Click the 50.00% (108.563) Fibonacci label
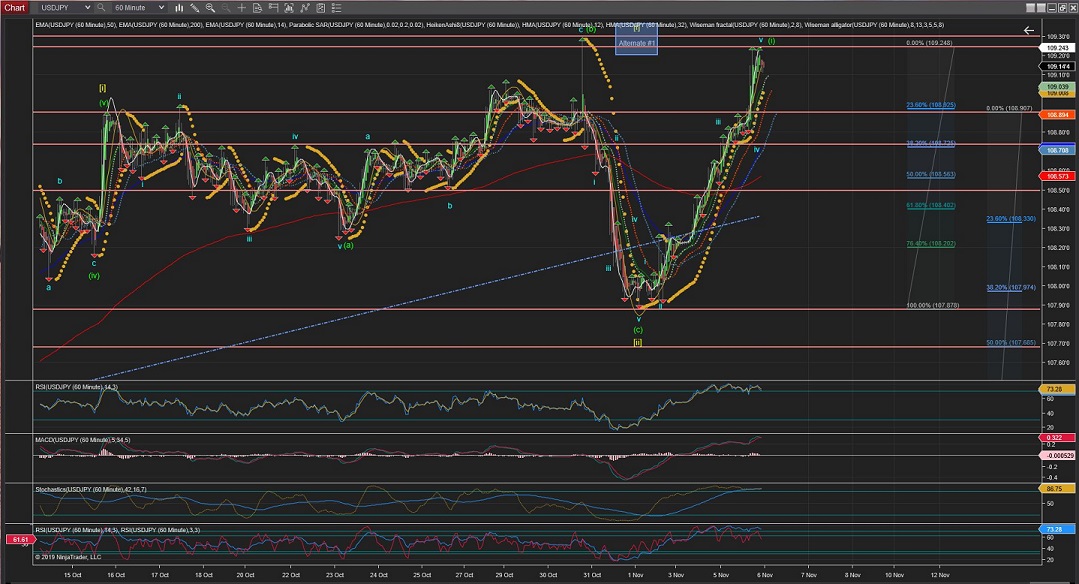This screenshot has width=1079, height=584. coord(930,174)
